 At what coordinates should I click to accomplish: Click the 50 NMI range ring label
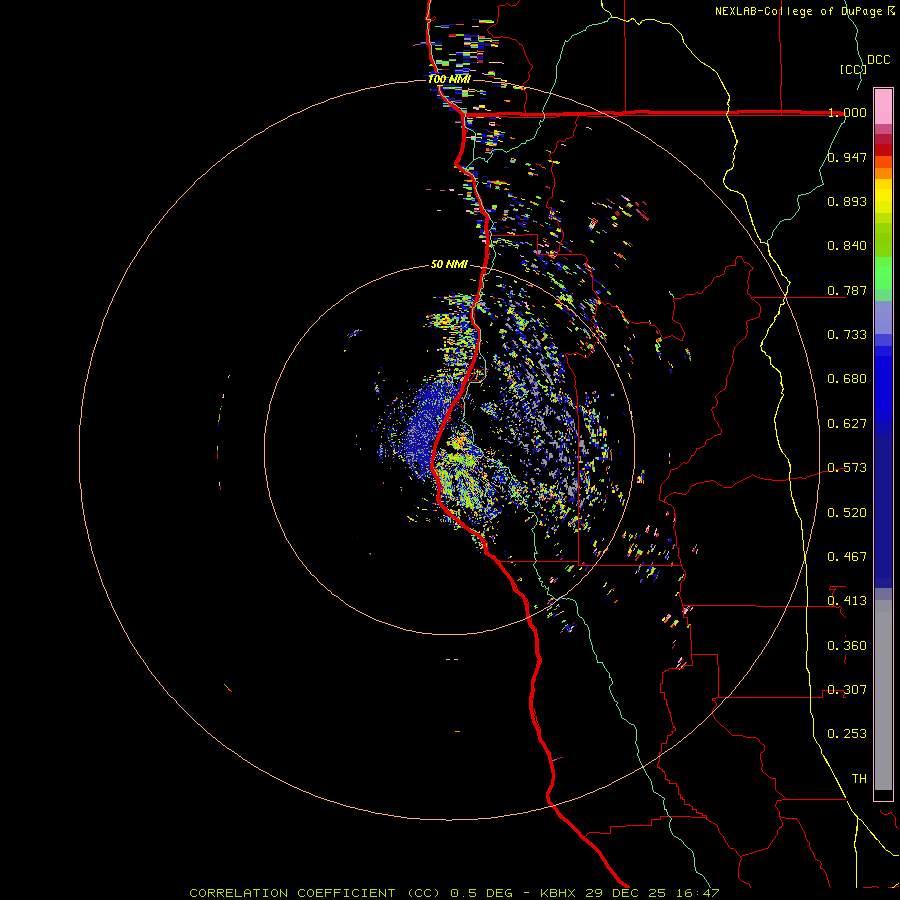pyautogui.click(x=449, y=264)
